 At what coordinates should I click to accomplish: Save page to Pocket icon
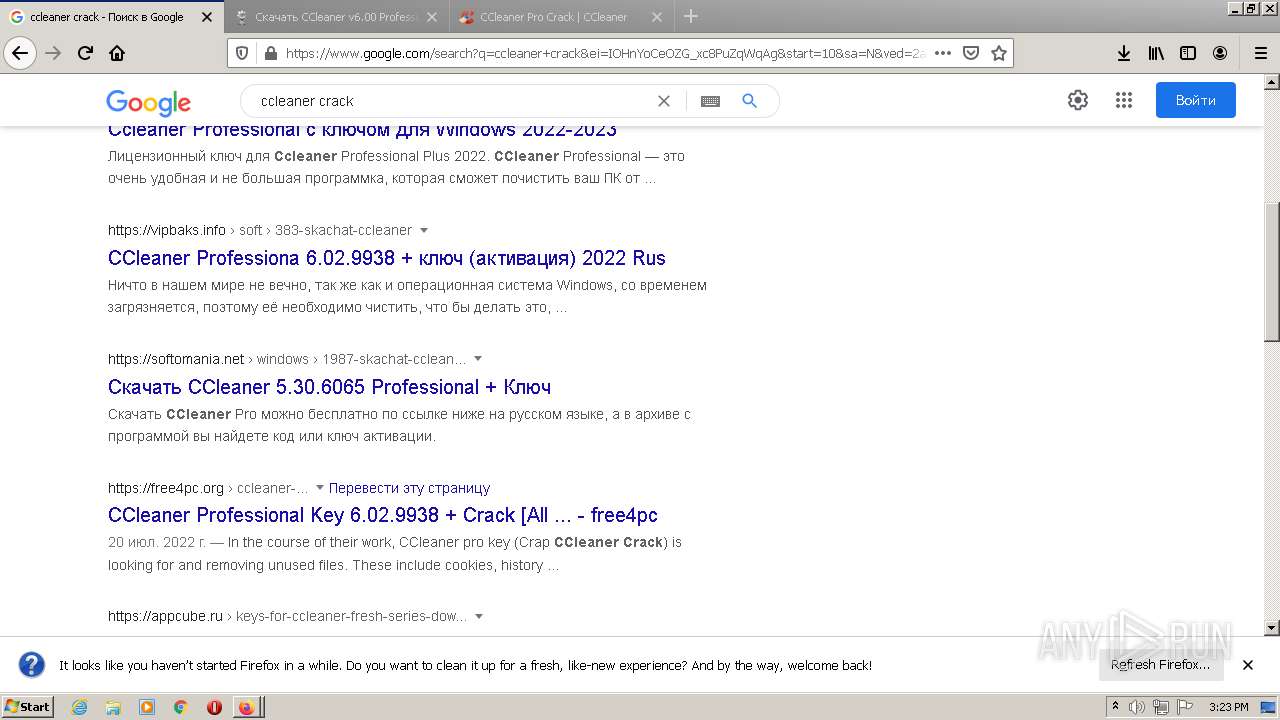click(970, 53)
